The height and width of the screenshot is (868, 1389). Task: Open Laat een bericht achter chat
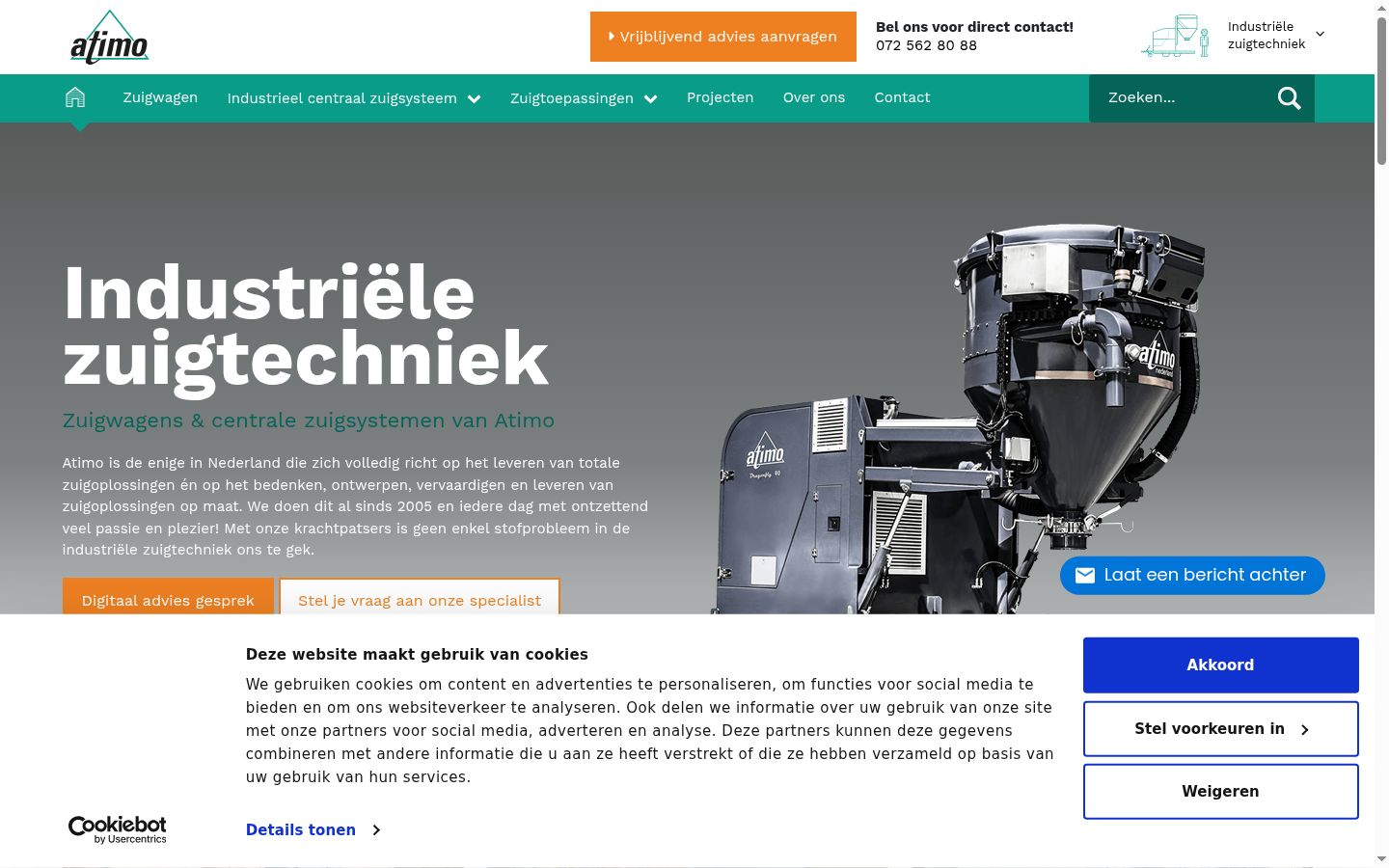click(x=1192, y=576)
